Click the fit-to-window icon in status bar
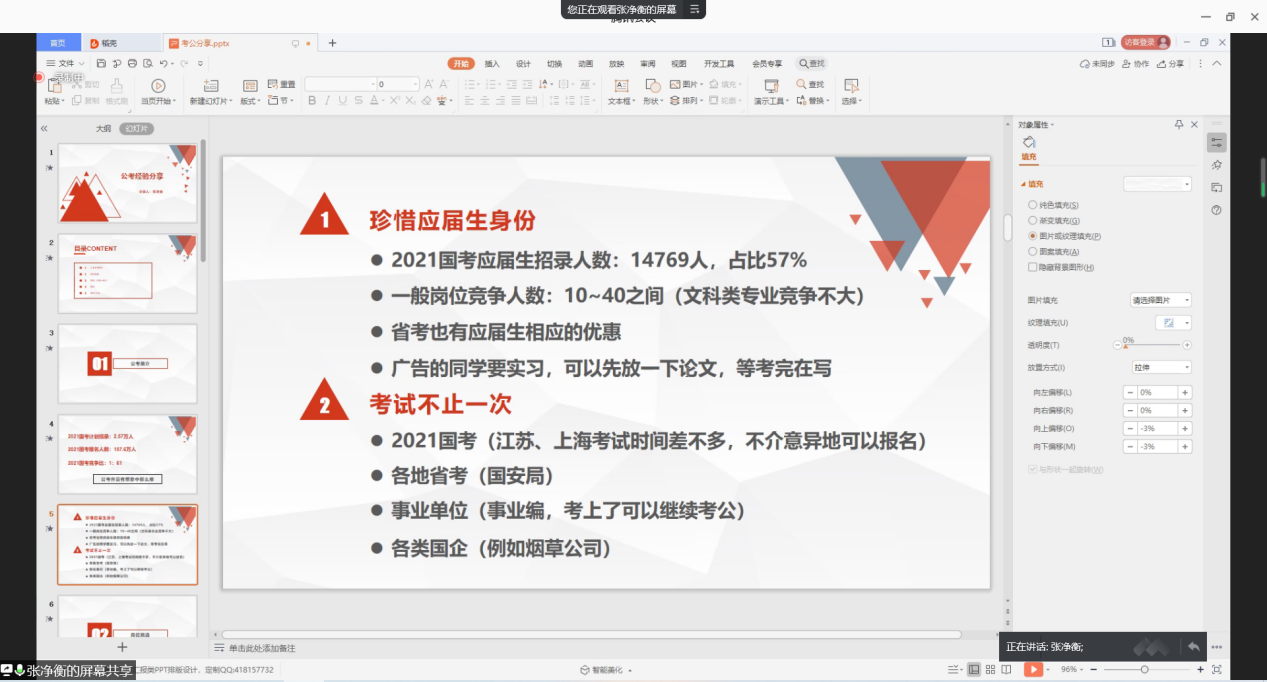This screenshot has height=682, width=1267. click(x=1217, y=670)
